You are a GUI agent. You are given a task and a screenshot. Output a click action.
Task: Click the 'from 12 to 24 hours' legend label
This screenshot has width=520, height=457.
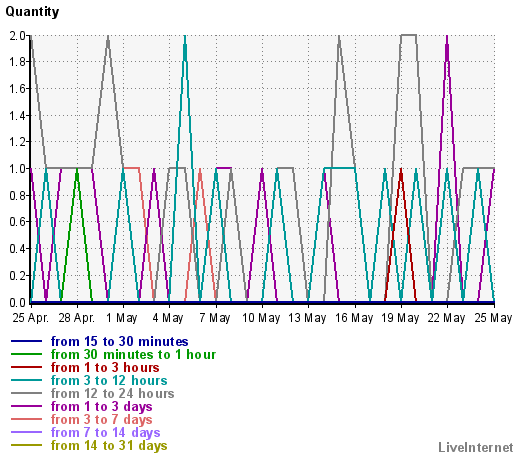point(112,393)
